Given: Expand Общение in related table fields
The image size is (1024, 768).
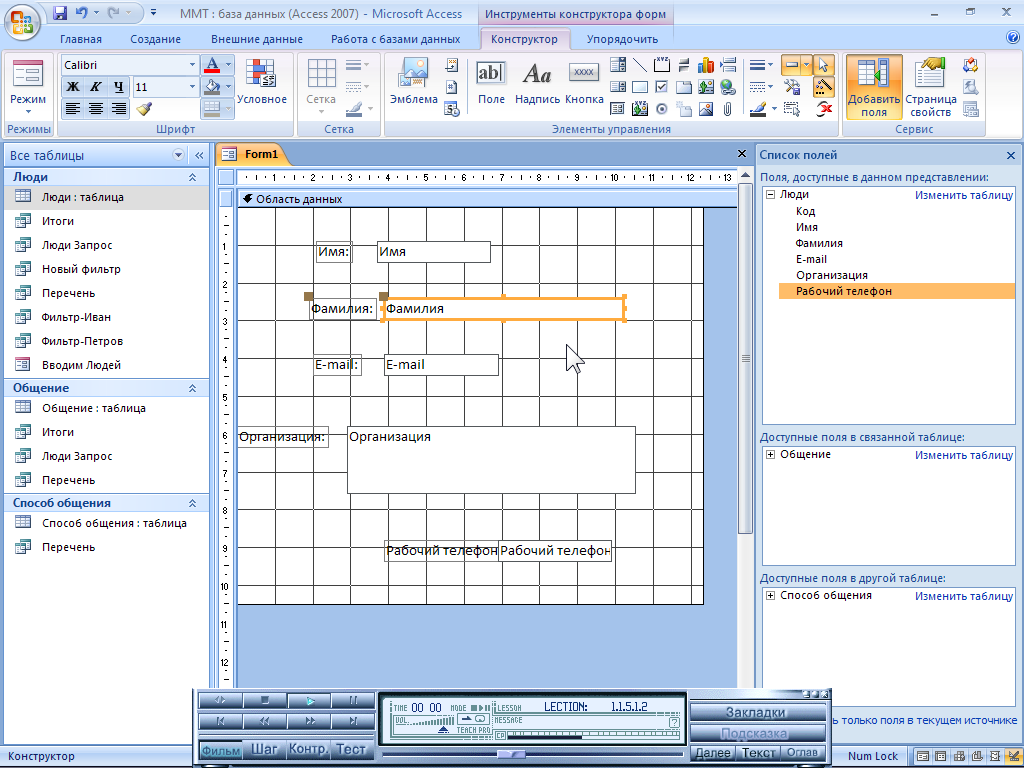Looking at the screenshot, I should (771, 455).
